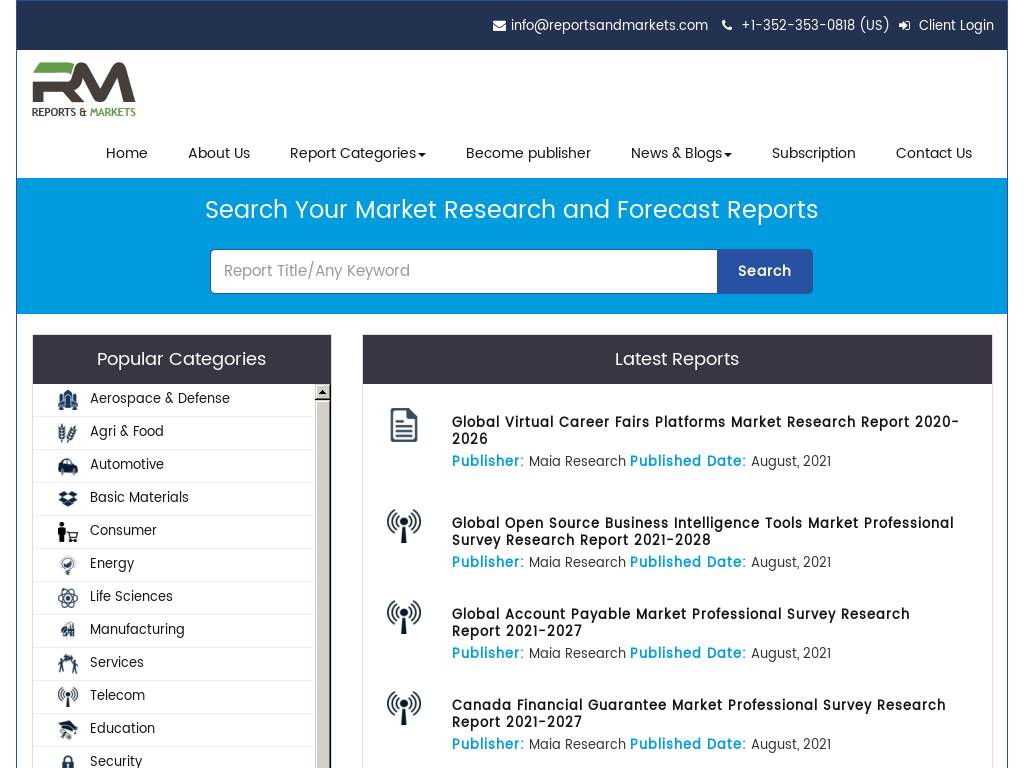Viewport: 1024px width, 768px height.
Task: Open the Subscription menu item
Action: 813,154
